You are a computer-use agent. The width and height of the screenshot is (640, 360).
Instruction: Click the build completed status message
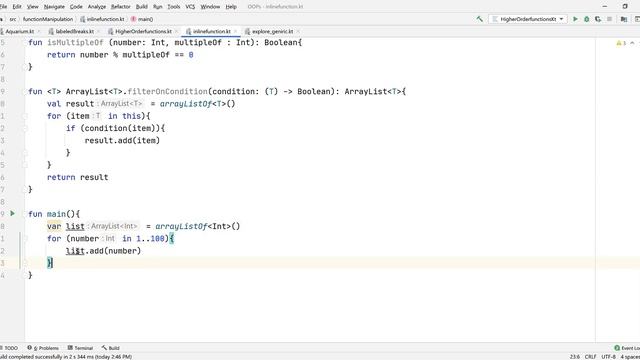pos(66,357)
